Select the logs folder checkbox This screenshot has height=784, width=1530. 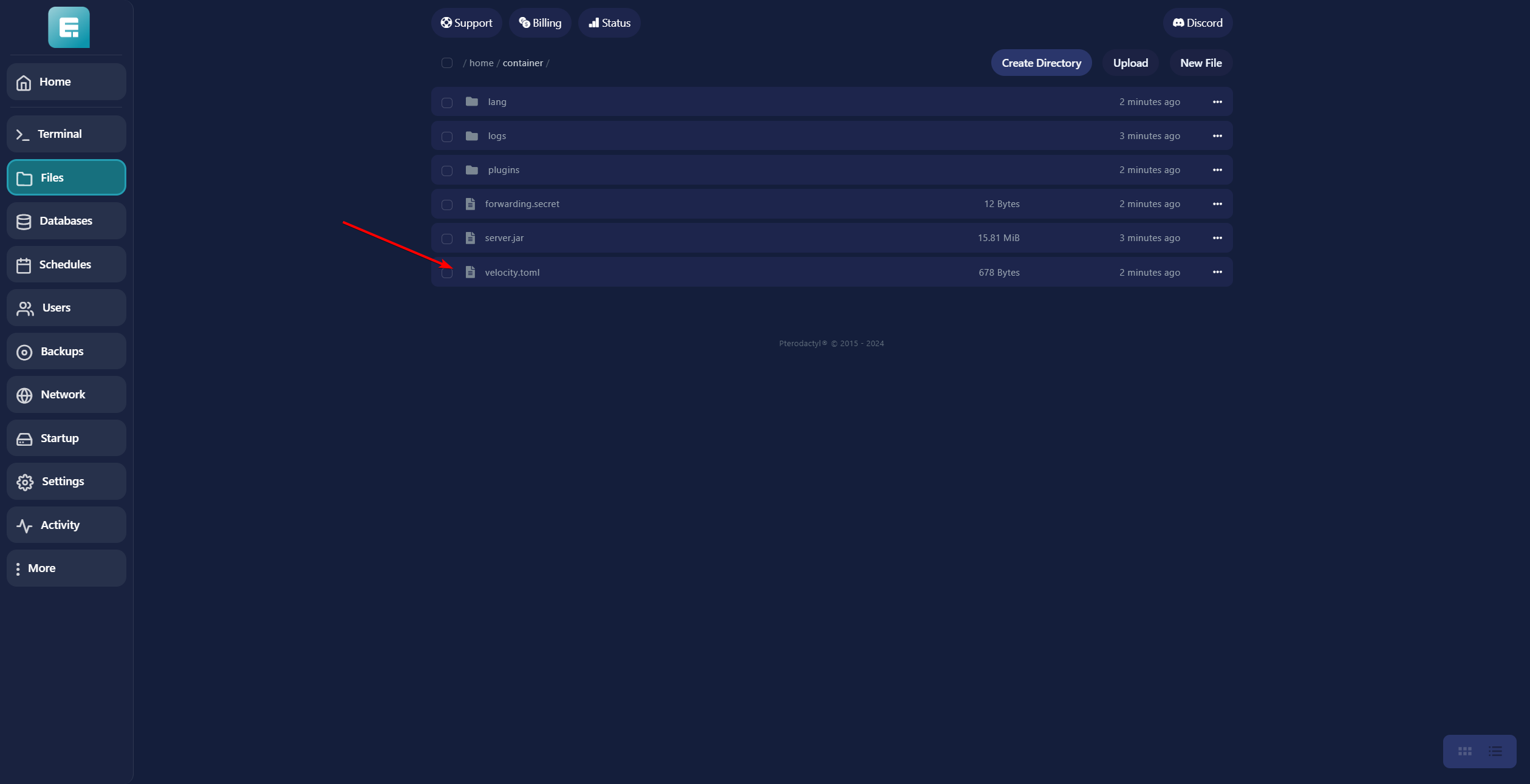click(x=447, y=137)
